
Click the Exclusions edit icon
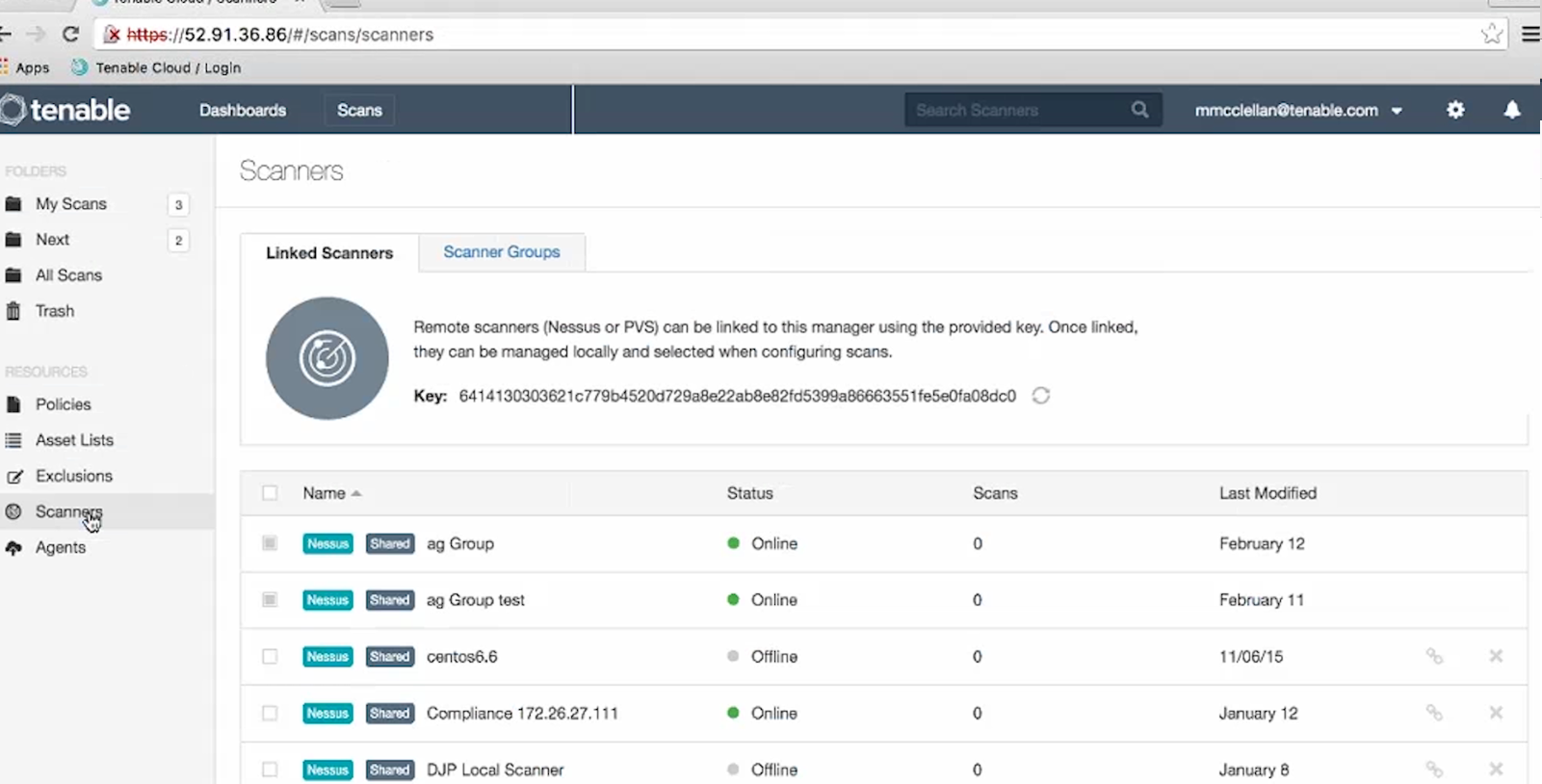tap(14, 476)
